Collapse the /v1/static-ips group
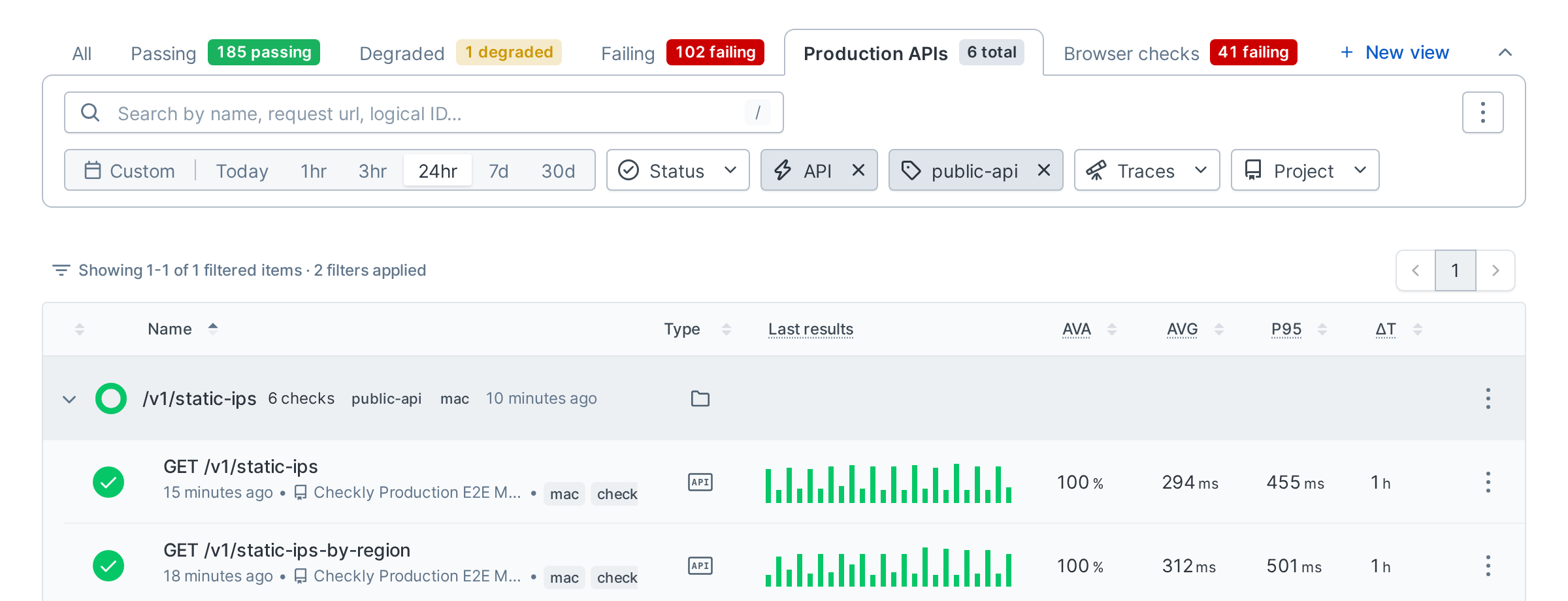 (69, 398)
